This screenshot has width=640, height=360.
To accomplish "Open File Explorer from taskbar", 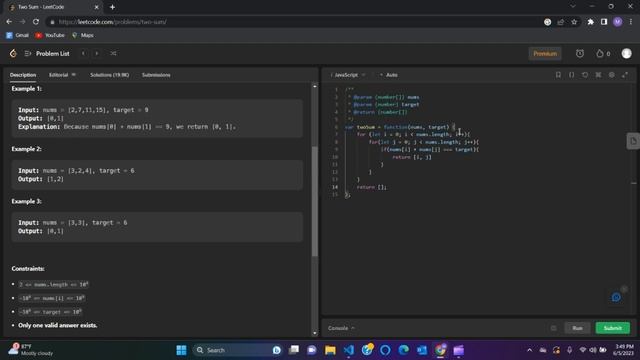I will click(x=330, y=350).
